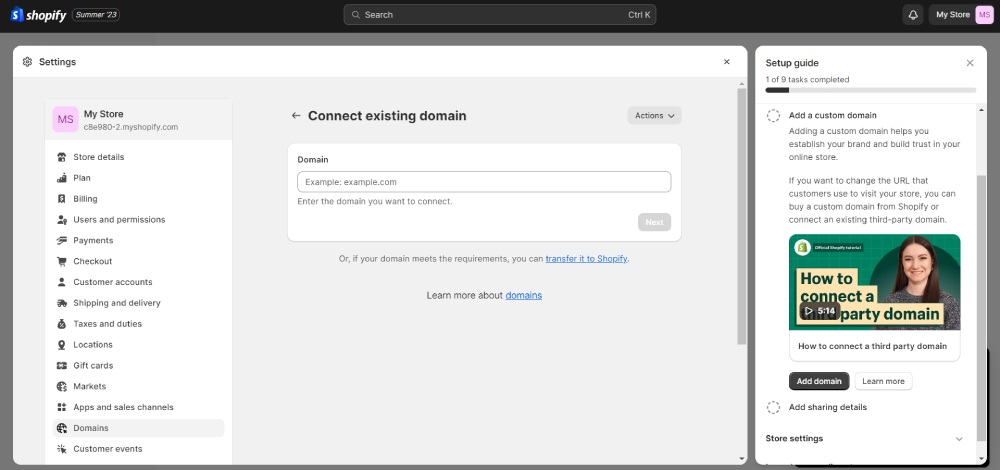This screenshot has width=1000, height=470.
Task: Click the Settings gear icon
Action: [27, 62]
